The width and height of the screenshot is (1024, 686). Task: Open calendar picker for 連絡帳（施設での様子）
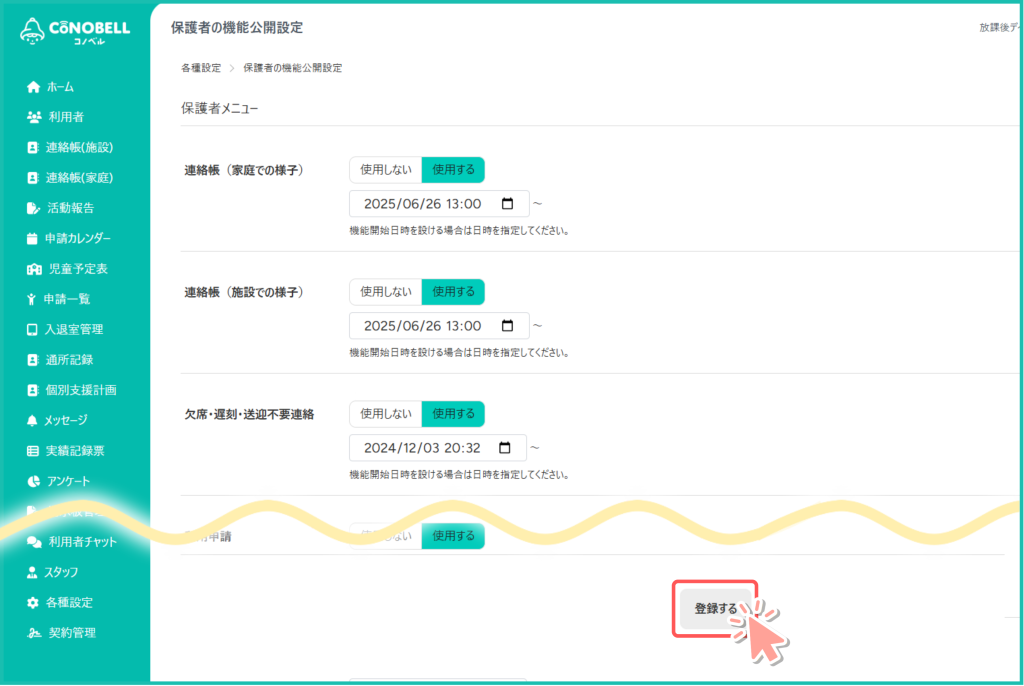[x=507, y=326]
